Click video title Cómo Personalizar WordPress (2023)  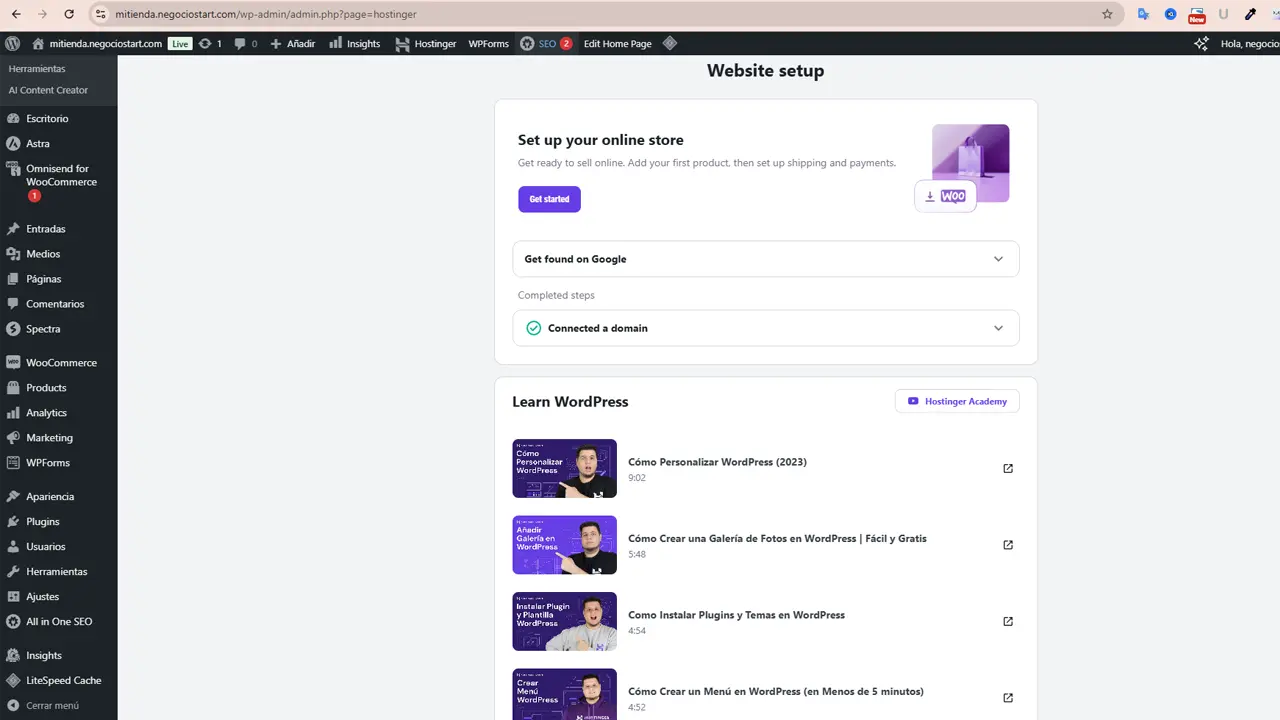coord(717,462)
